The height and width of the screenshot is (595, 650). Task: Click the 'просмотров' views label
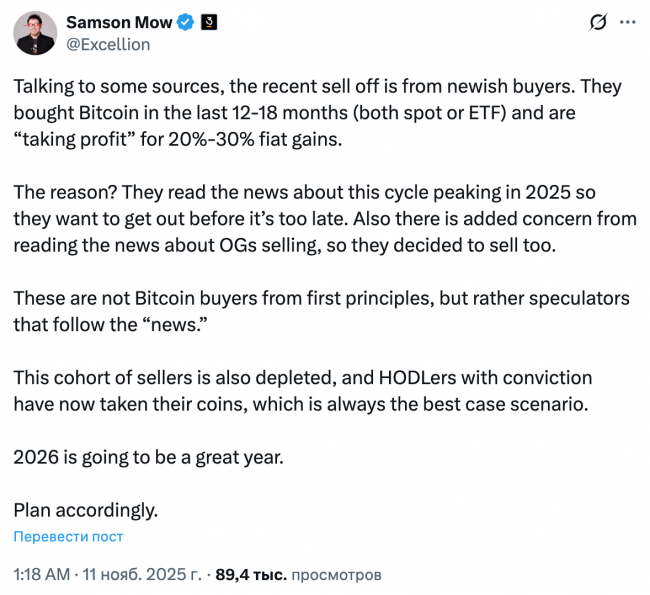[336, 575]
